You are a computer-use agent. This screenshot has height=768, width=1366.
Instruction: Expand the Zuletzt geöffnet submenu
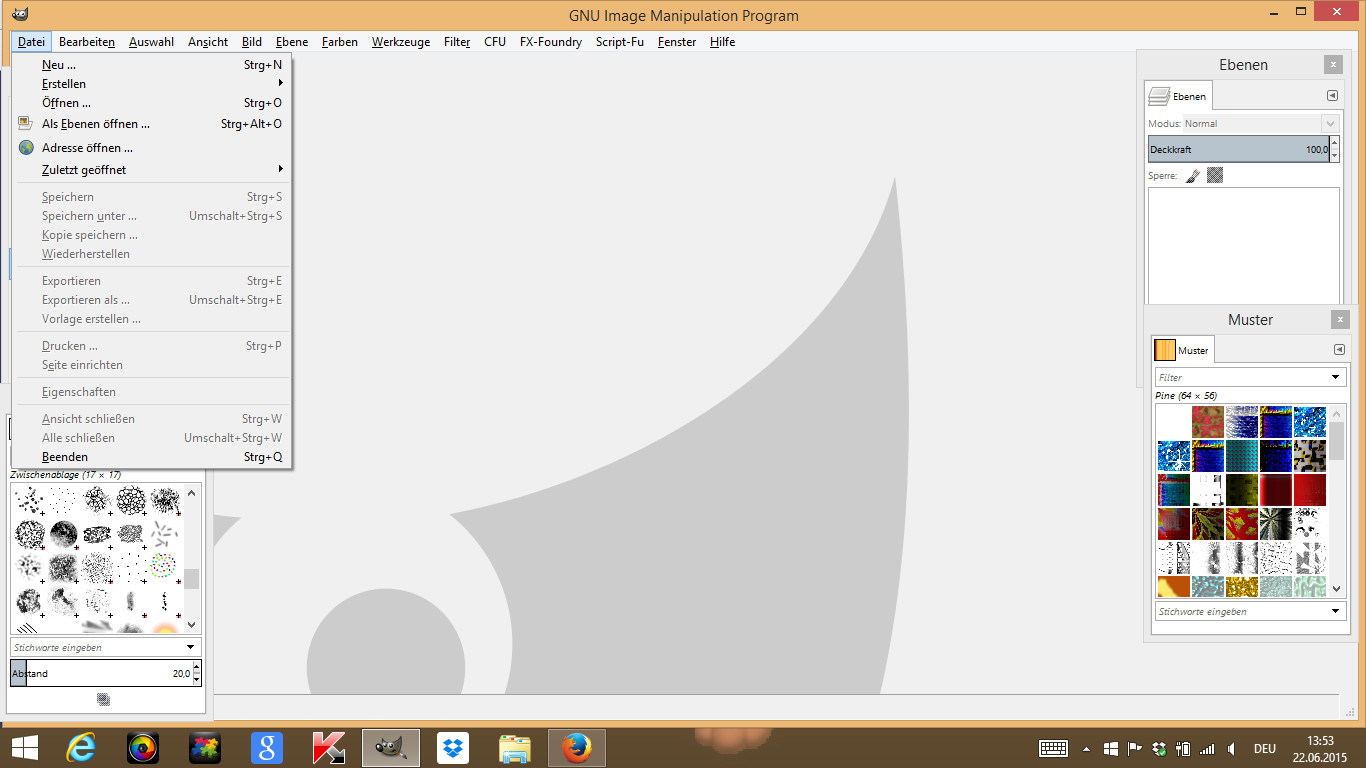coord(152,170)
